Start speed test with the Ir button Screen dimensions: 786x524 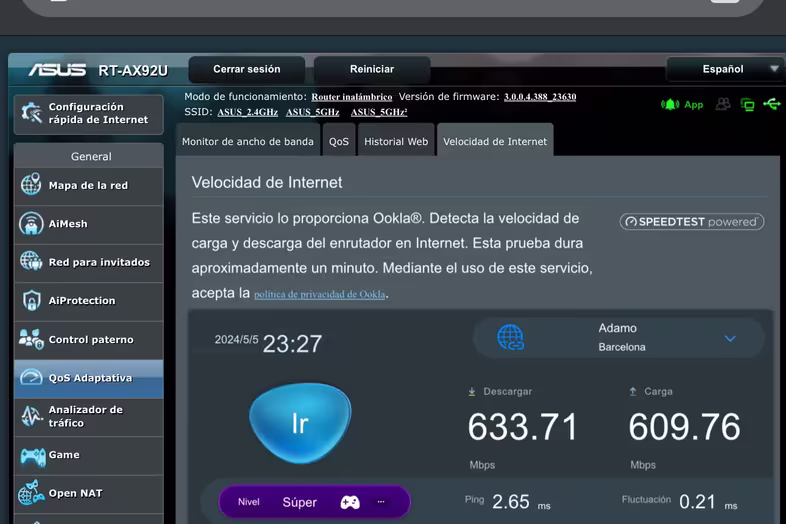point(300,423)
